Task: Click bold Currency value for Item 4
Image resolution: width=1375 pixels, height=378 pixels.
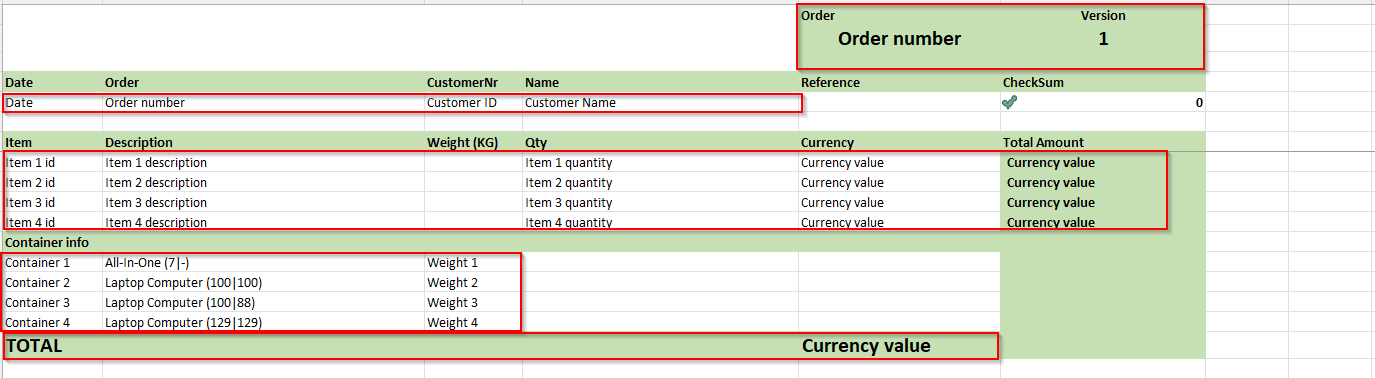Action: click(x=1050, y=222)
